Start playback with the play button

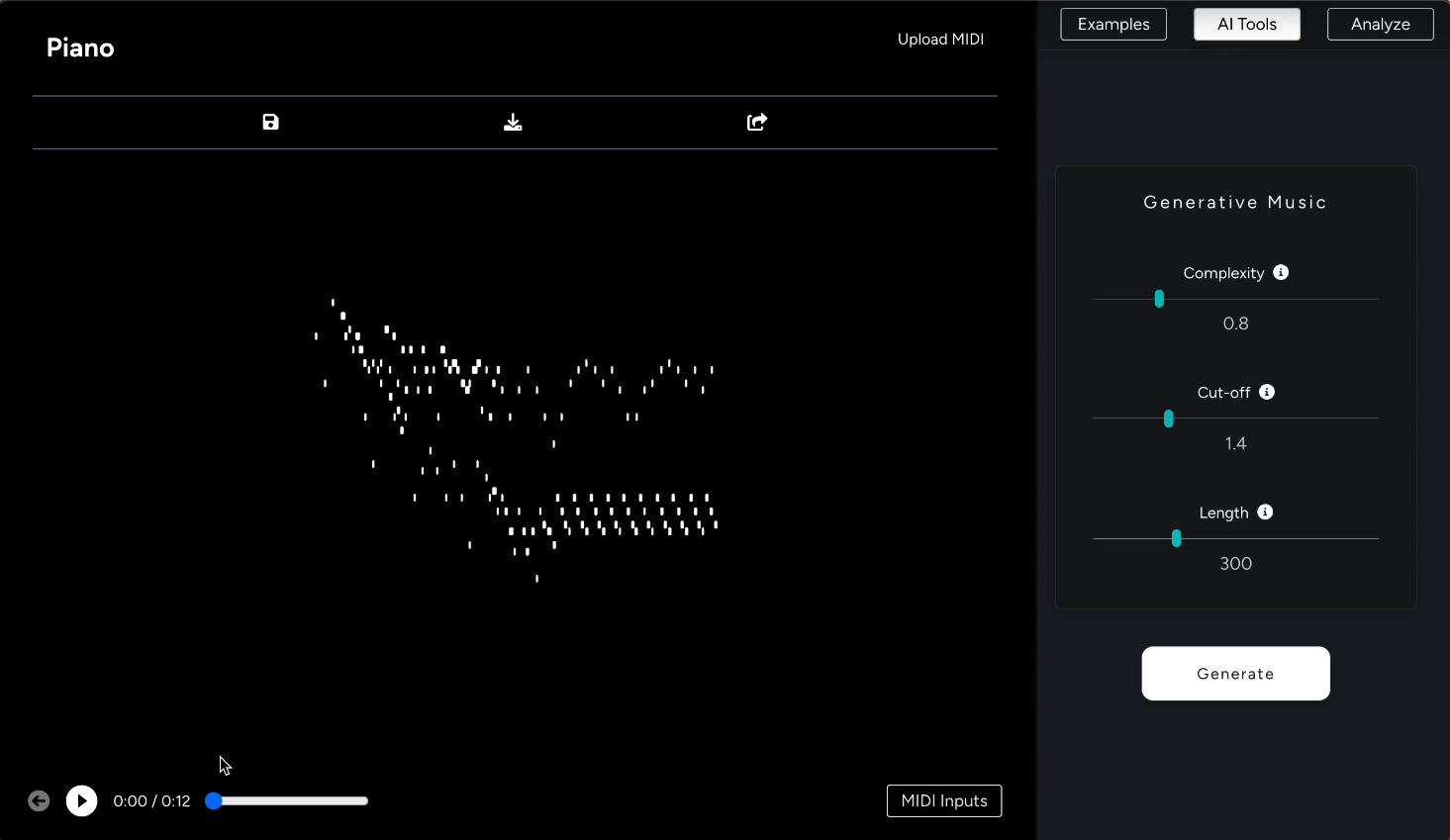(81, 800)
